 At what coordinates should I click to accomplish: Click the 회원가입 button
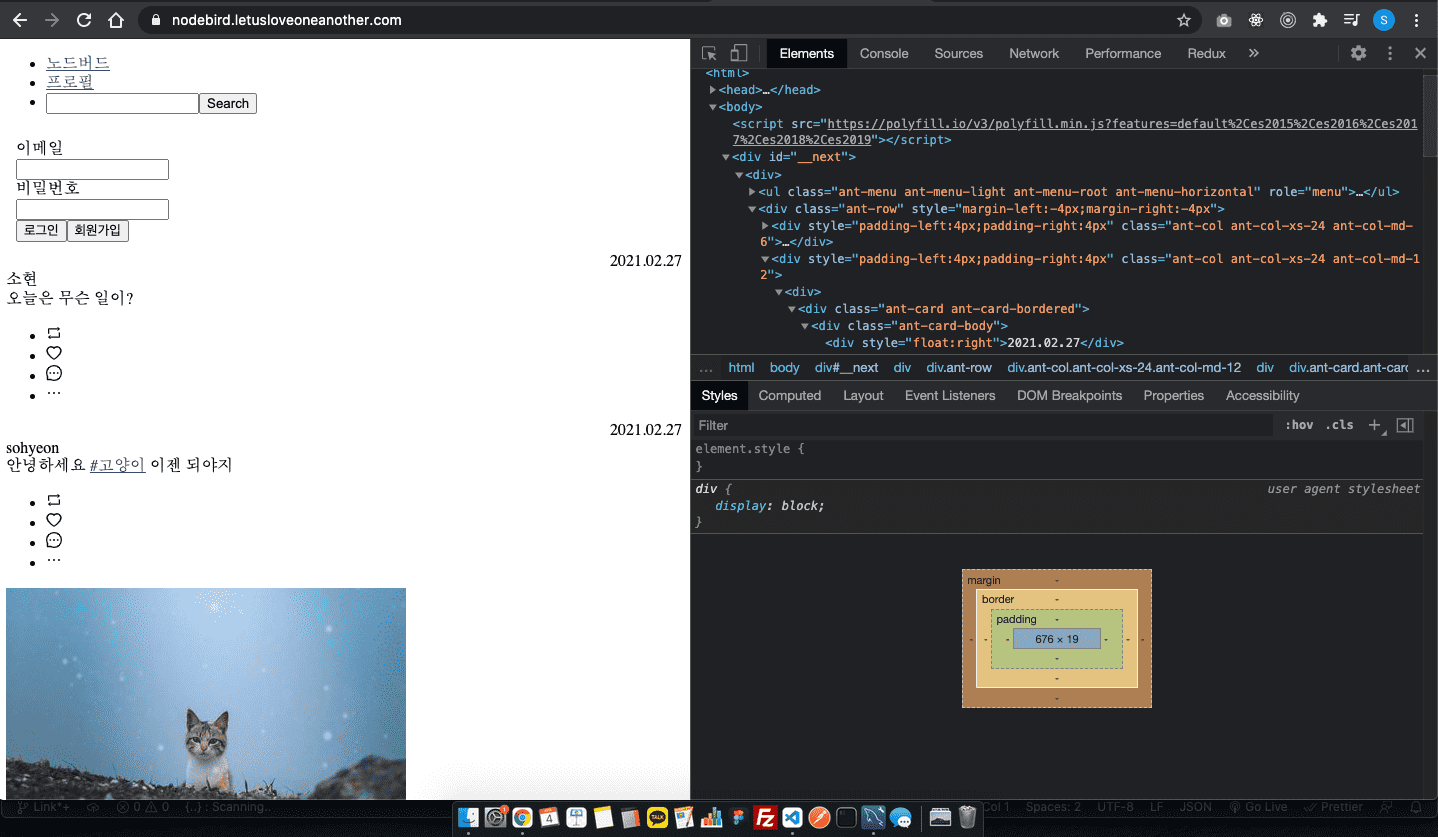[98, 230]
